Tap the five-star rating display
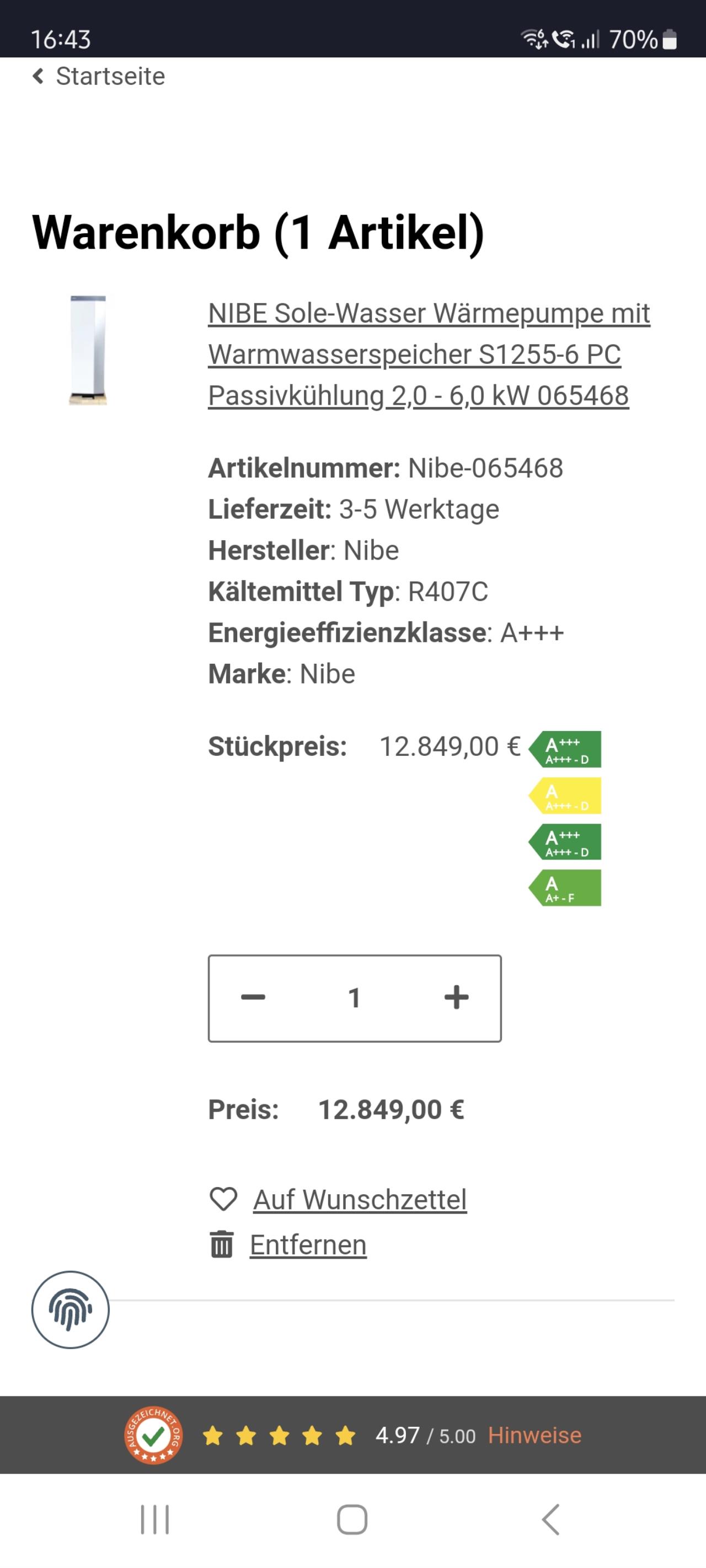The image size is (706, 1568). pyautogui.click(x=279, y=1436)
